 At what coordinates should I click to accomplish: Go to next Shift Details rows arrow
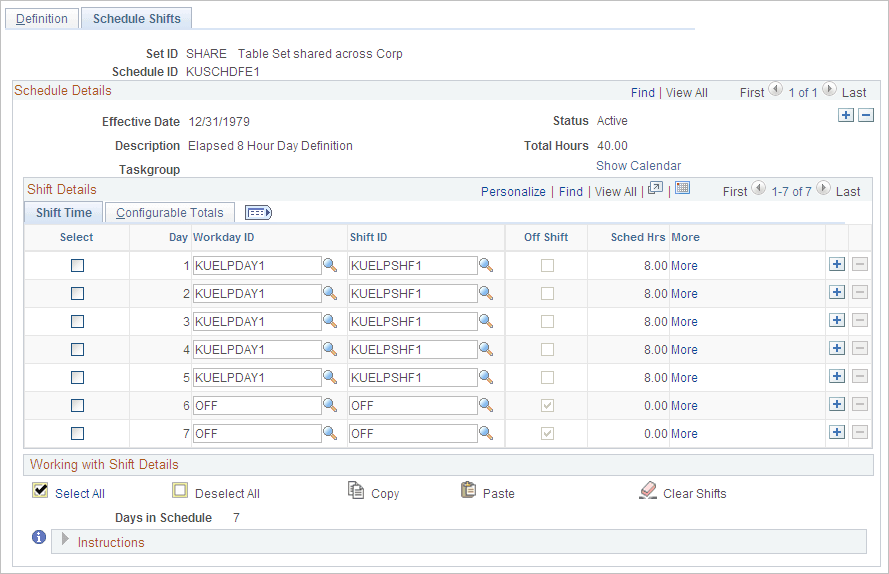click(823, 188)
